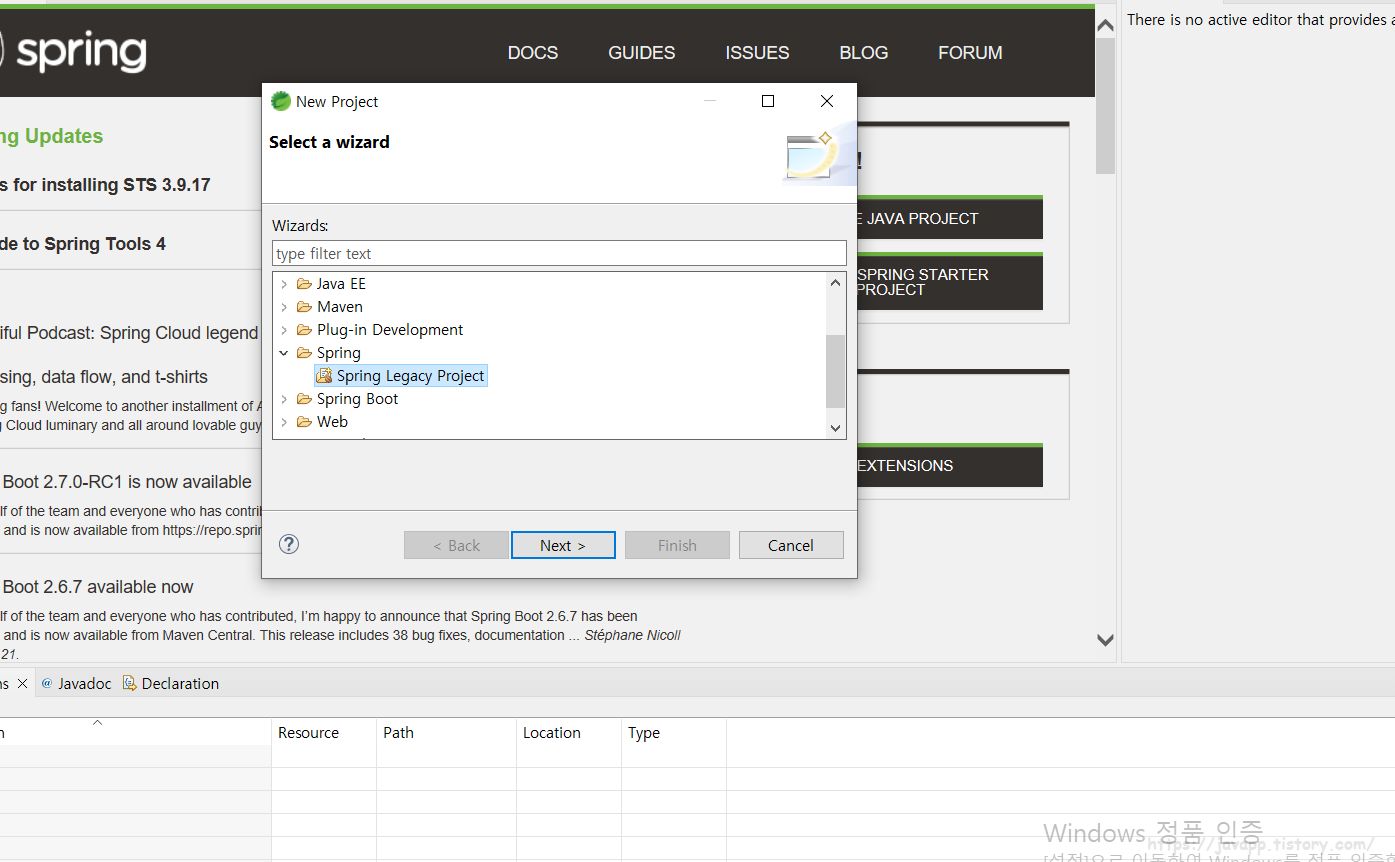1395x862 pixels.
Task: Select the Spring Legacy Project item
Action: pyautogui.click(x=401, y=376)
